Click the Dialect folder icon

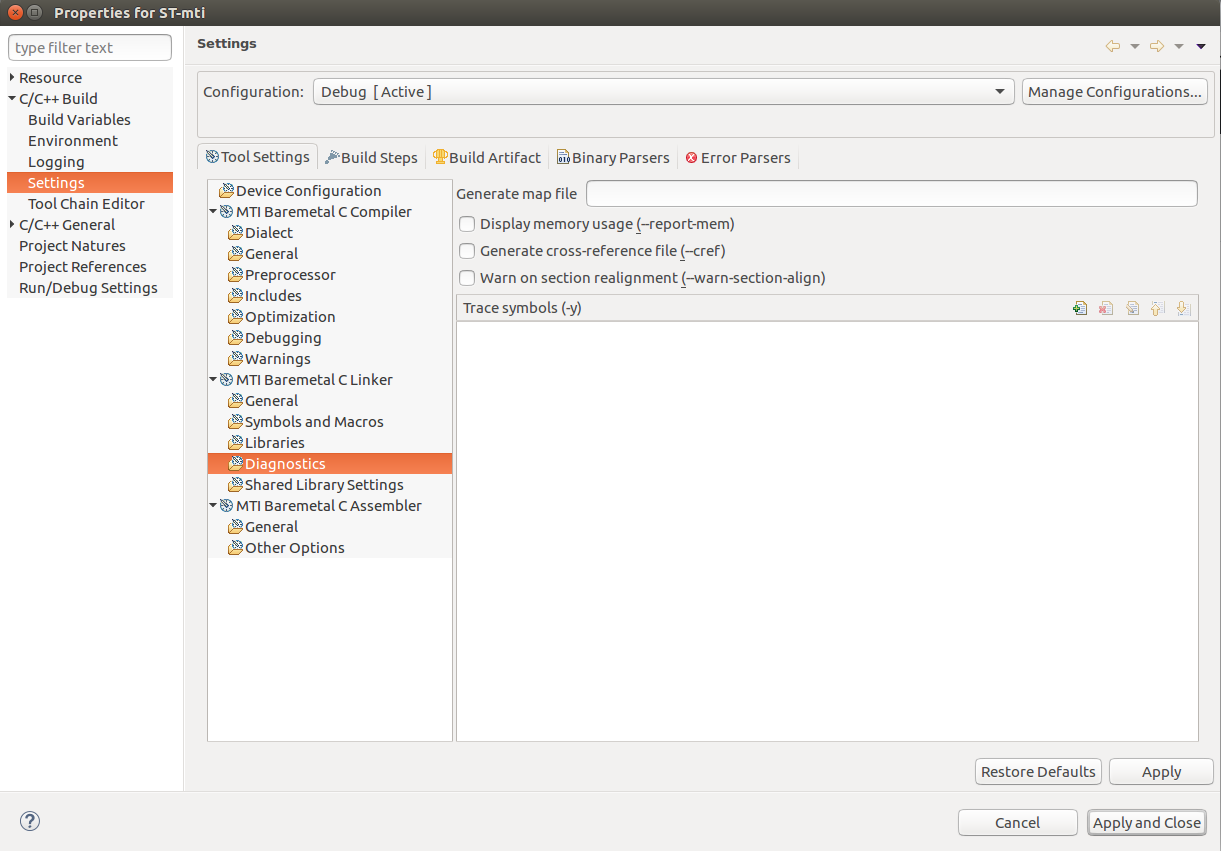click(x=235, y=233)
